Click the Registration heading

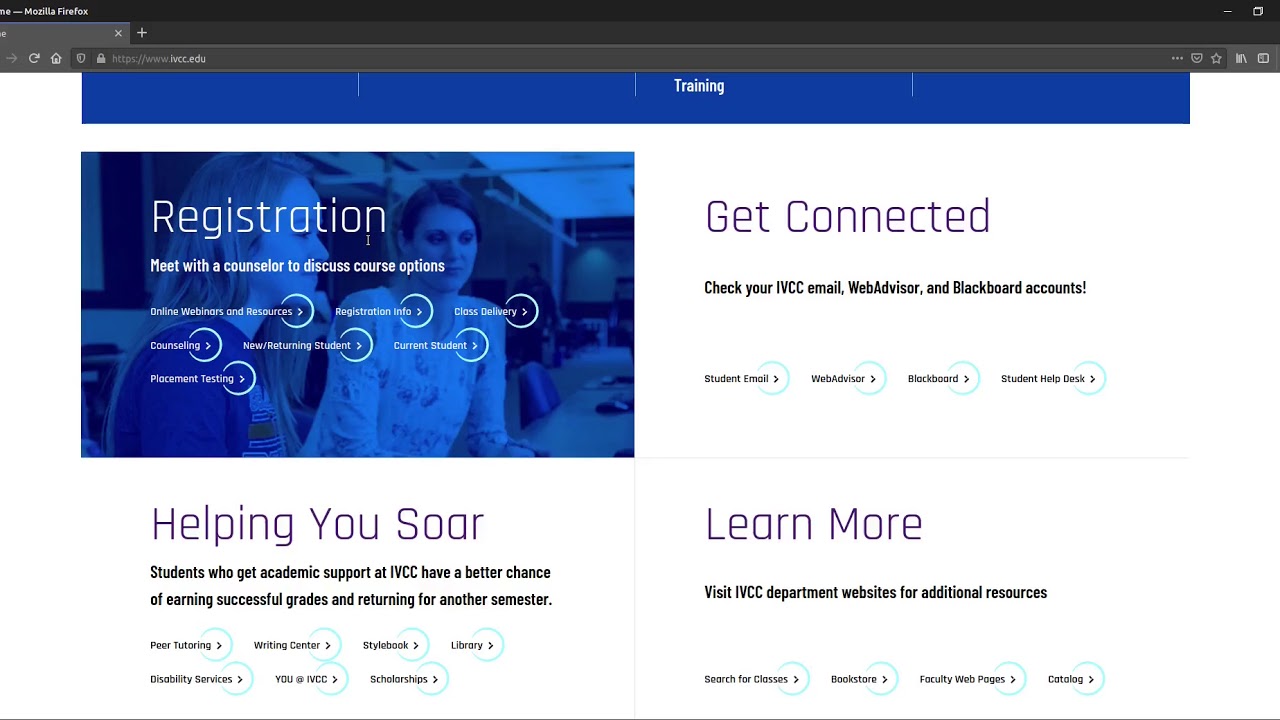click(268, 217)
